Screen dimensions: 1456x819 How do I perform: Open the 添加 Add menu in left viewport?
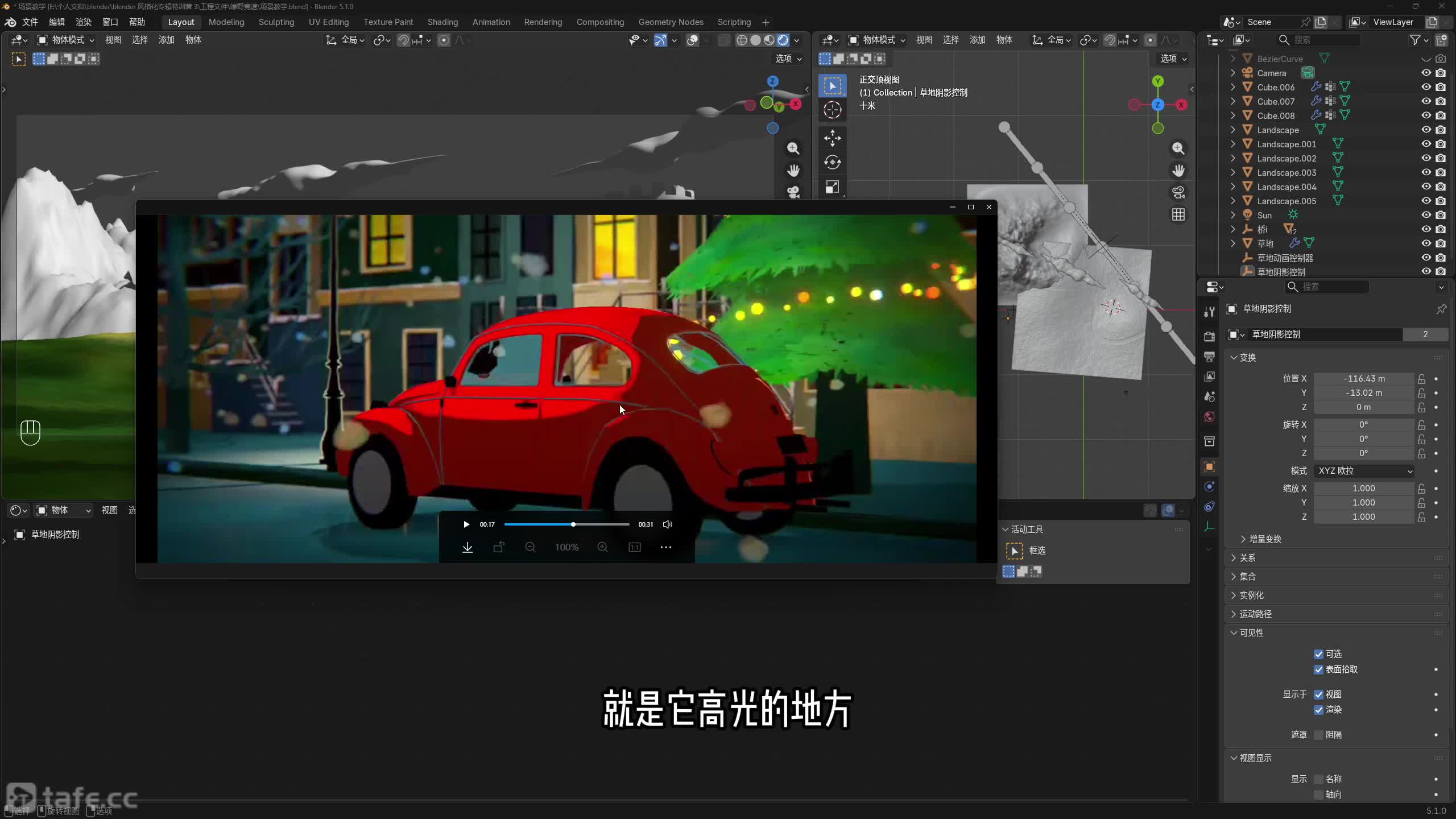[x=167, y=40]
